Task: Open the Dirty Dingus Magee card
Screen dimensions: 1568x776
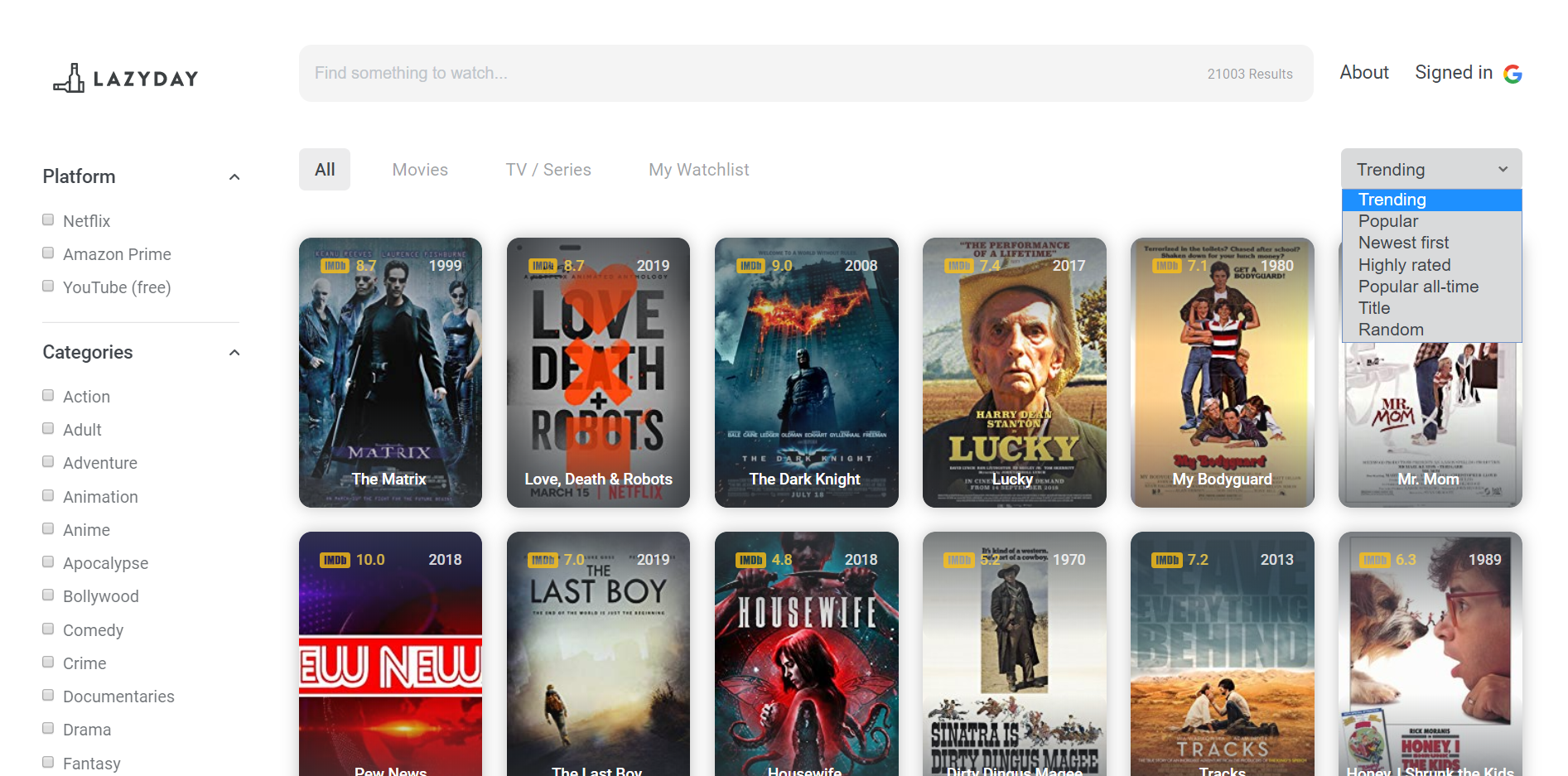Action: (x=1014, y=654)
